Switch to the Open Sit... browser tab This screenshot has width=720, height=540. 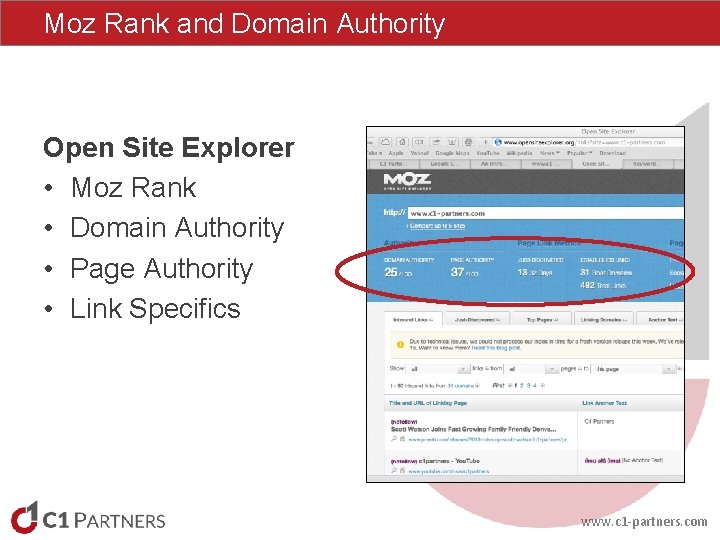(x=596, y=163)
